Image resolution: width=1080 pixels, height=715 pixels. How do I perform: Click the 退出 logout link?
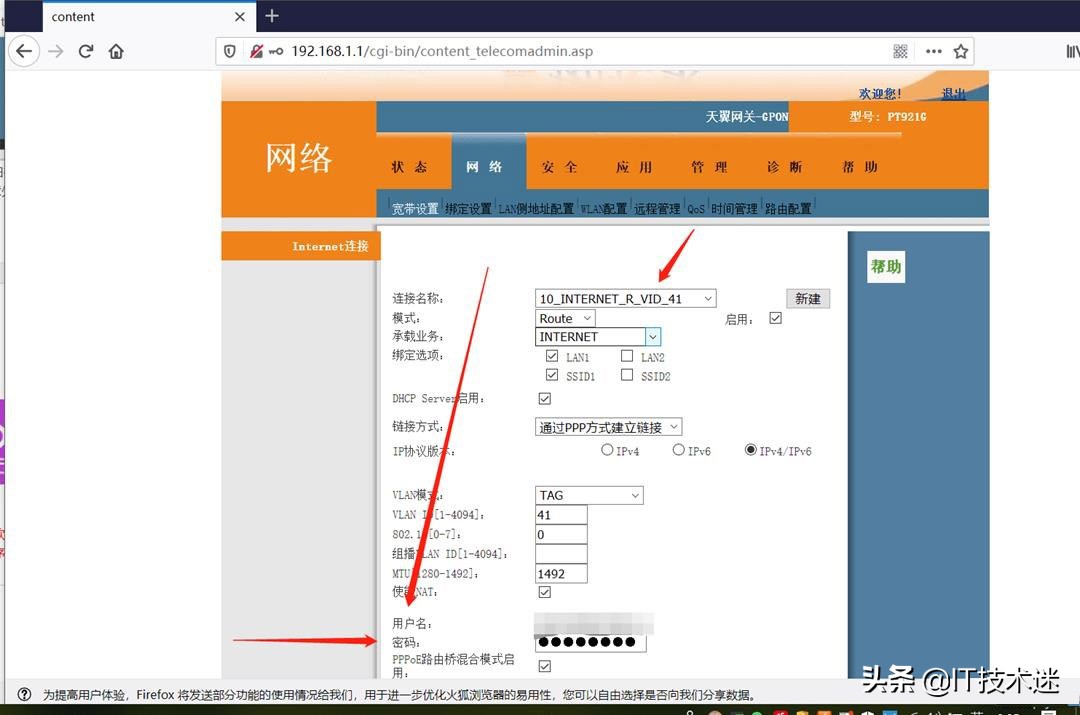952,93
